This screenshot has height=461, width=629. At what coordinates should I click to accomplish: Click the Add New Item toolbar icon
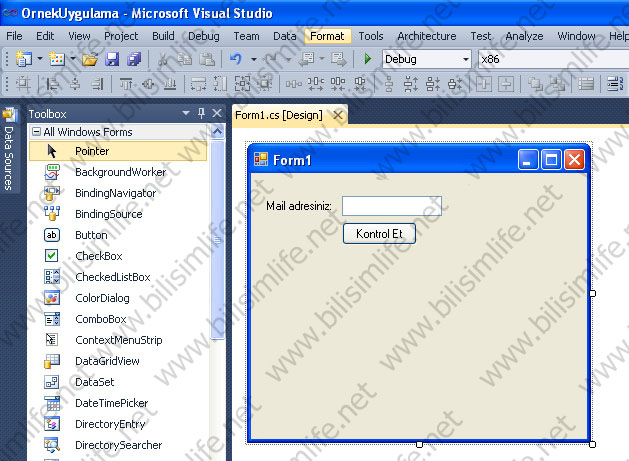57,59
